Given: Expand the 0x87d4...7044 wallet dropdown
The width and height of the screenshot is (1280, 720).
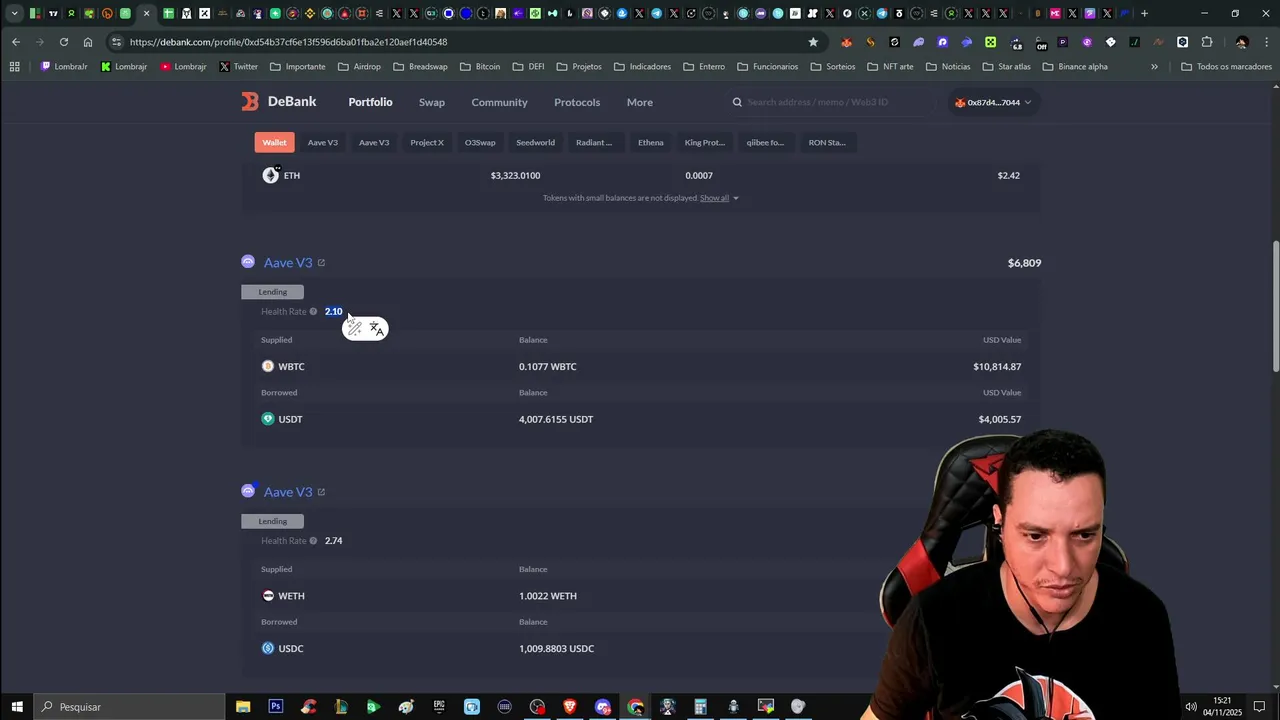Looking at the screenshot, I should pyautogui.click(x=993, y=102).
